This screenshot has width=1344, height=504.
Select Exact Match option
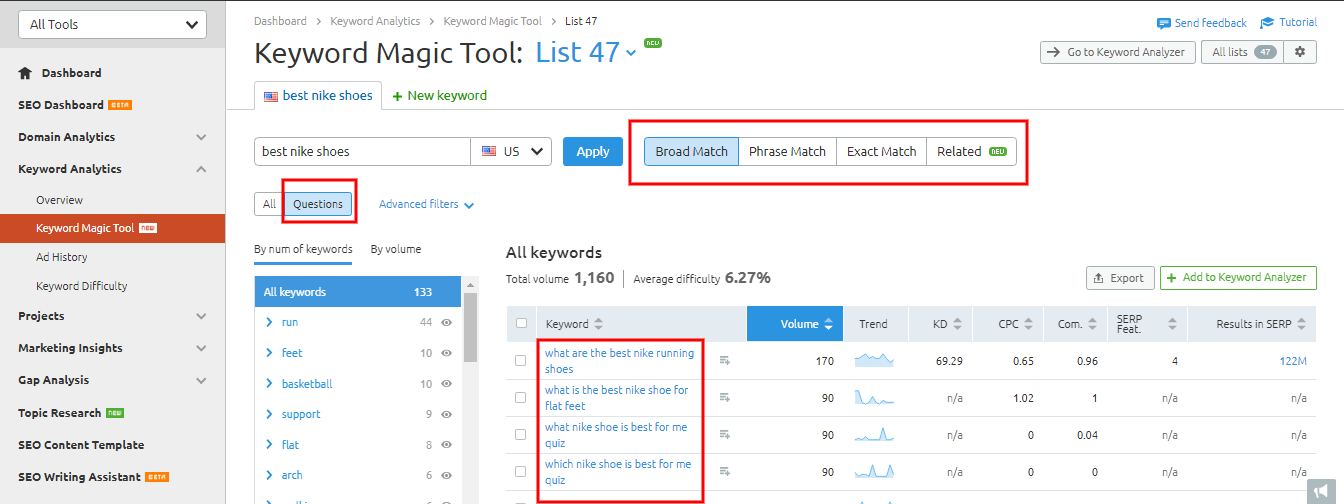point(881,152)
